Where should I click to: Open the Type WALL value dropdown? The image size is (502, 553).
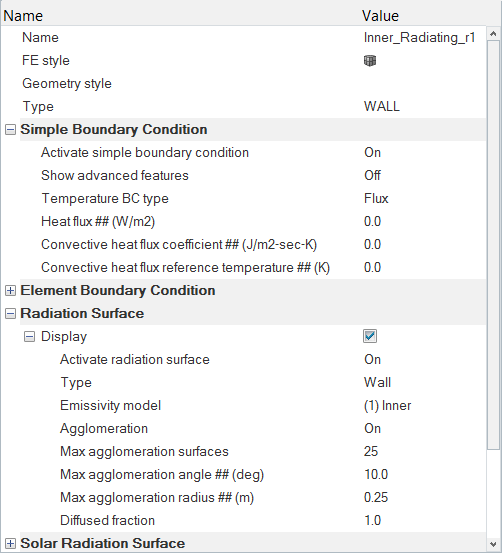tap(423, 107)
